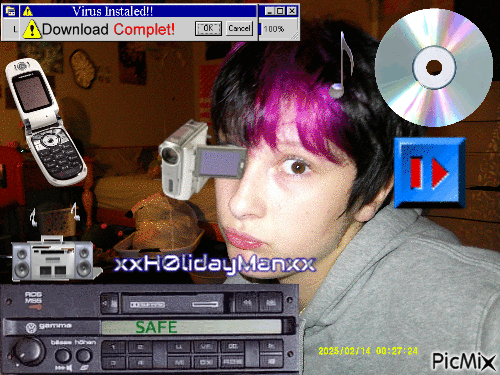Click the shiny CD disc

coord(434,68)
